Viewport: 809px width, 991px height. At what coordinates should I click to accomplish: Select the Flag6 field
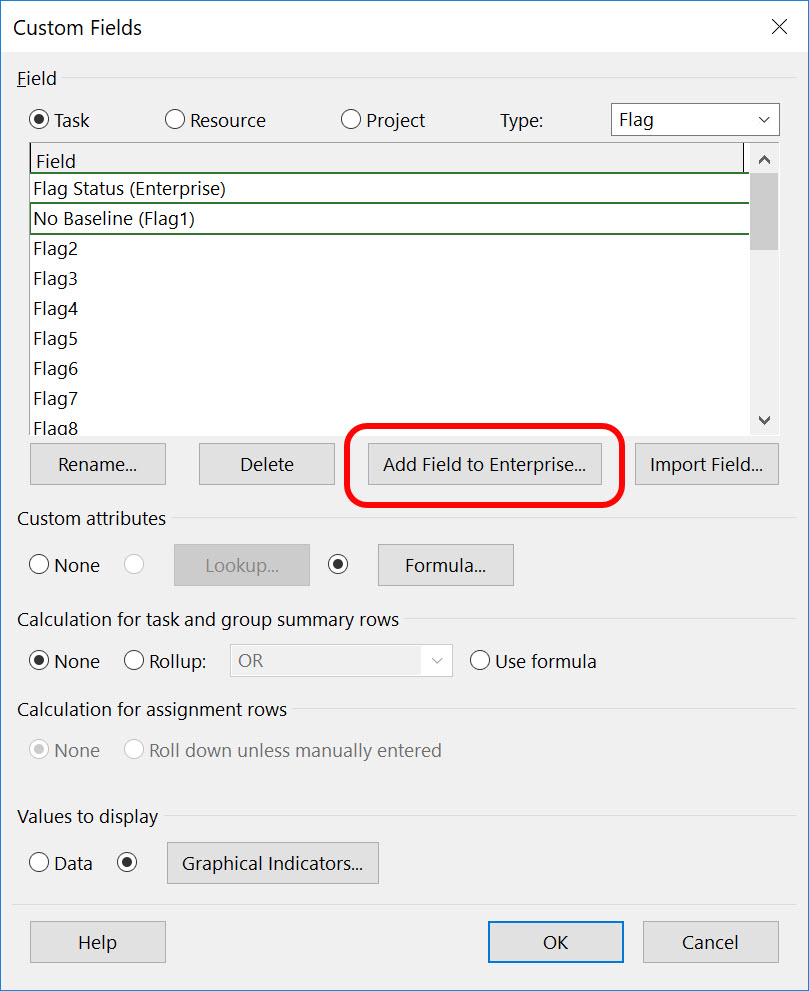pyautogui.click(x=389, y=368)
